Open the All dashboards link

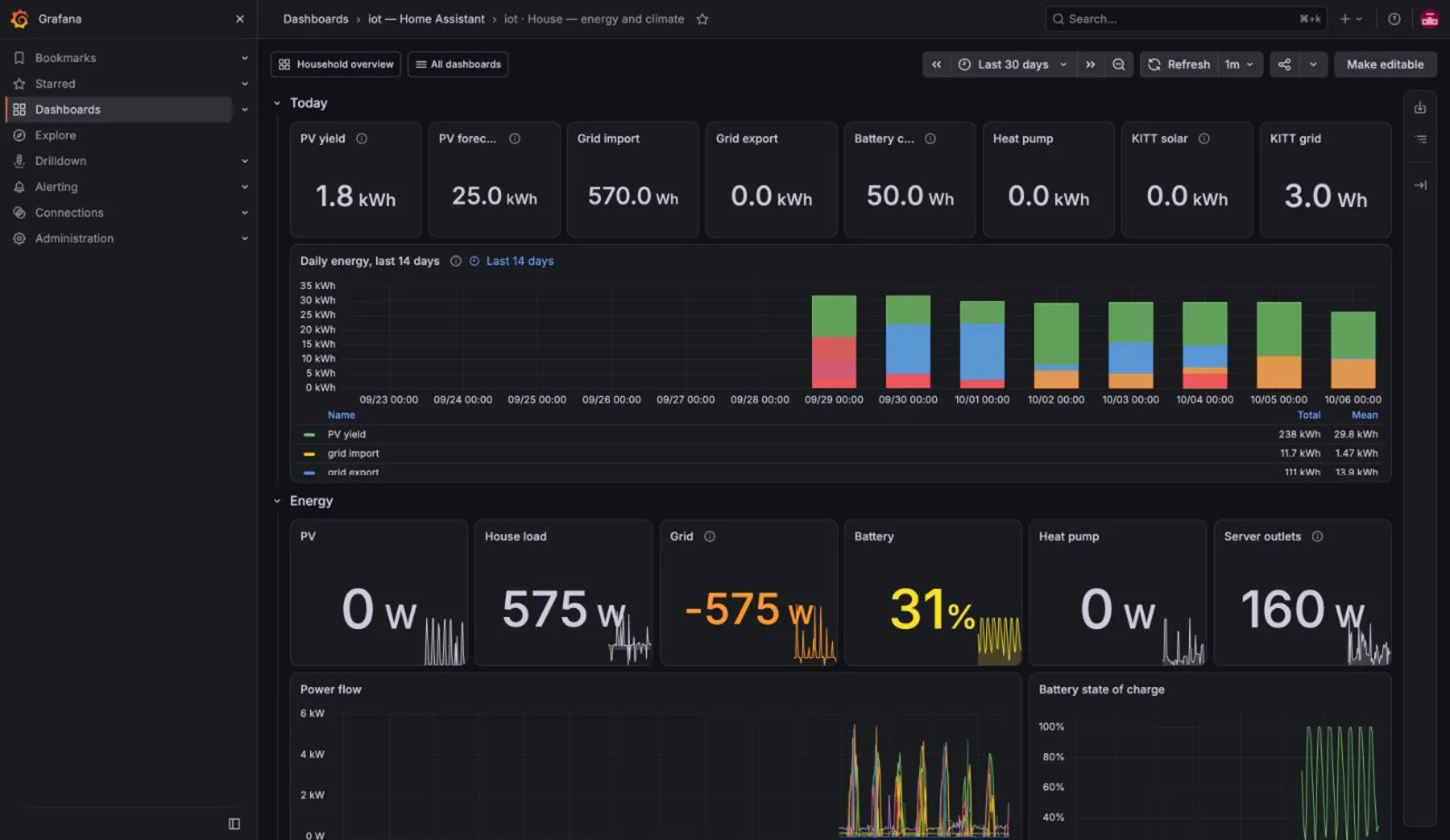tap(458, 64)
